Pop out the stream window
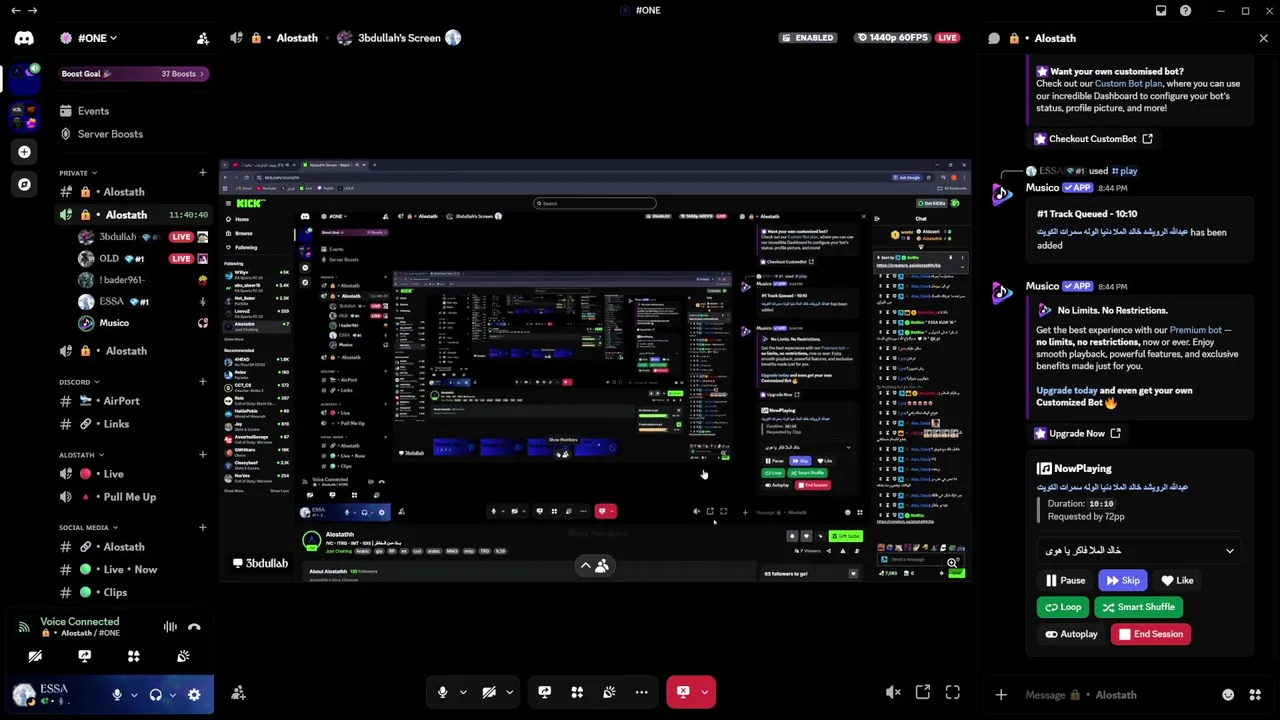The width and height of the screenshot is (1280, 720). (x=923, y=692)
